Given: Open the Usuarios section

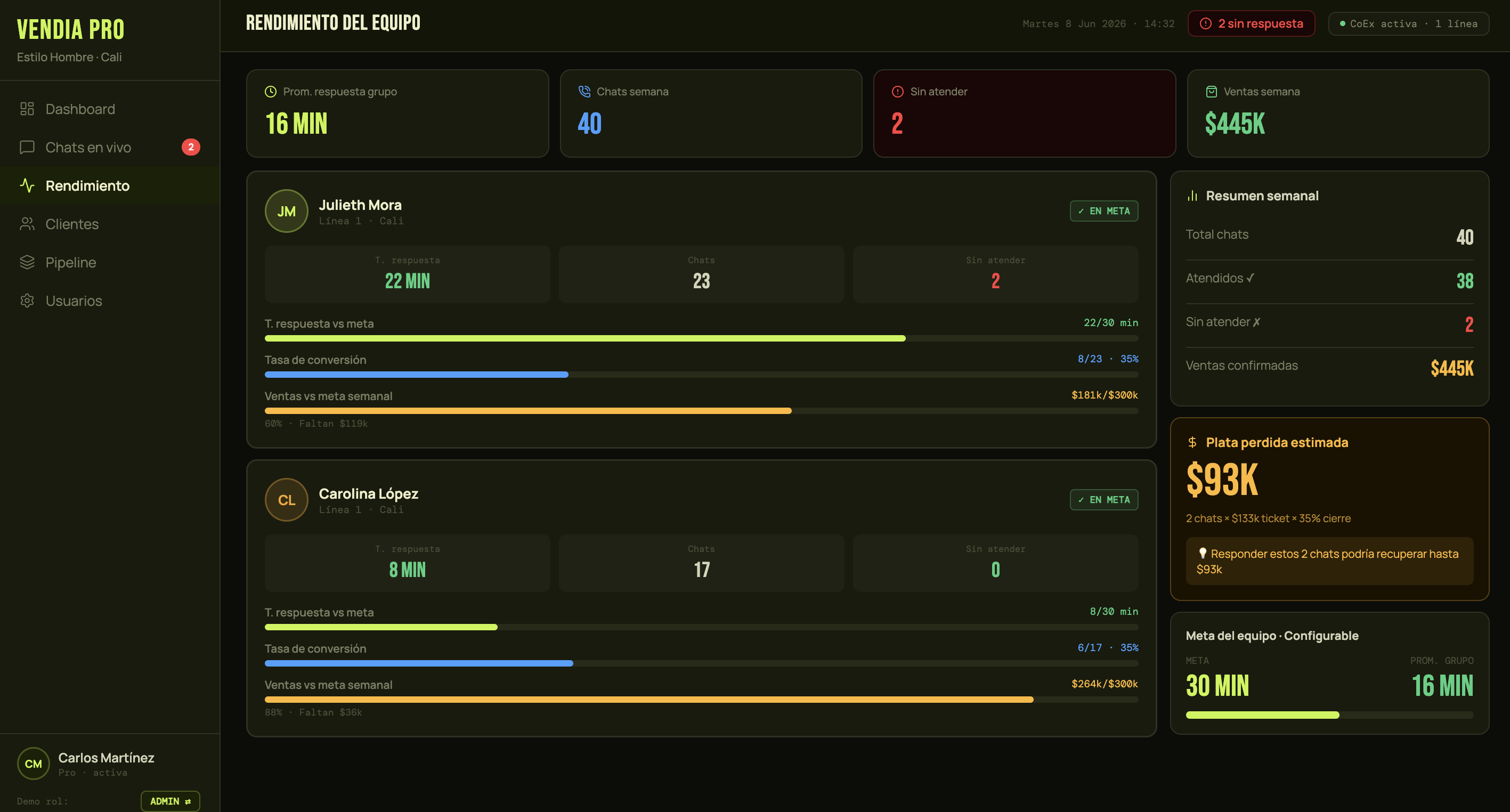Looking at the screenshot, I should [110, 301].
